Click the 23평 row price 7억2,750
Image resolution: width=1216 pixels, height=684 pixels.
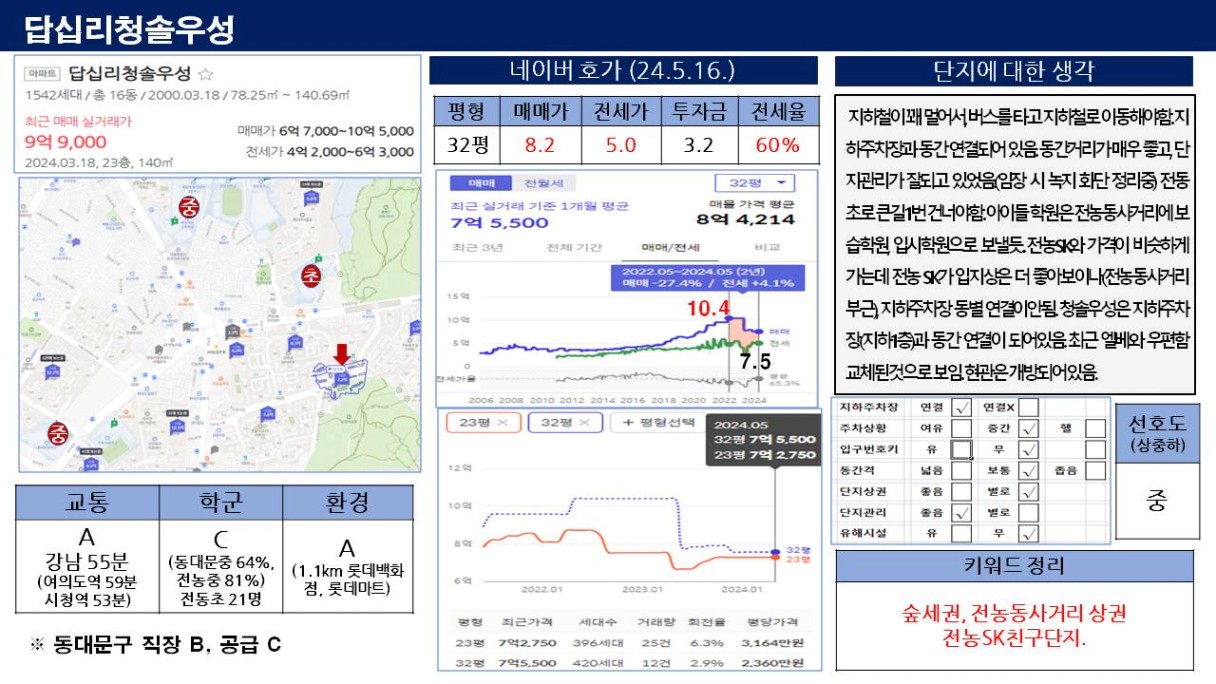point(528,643)
